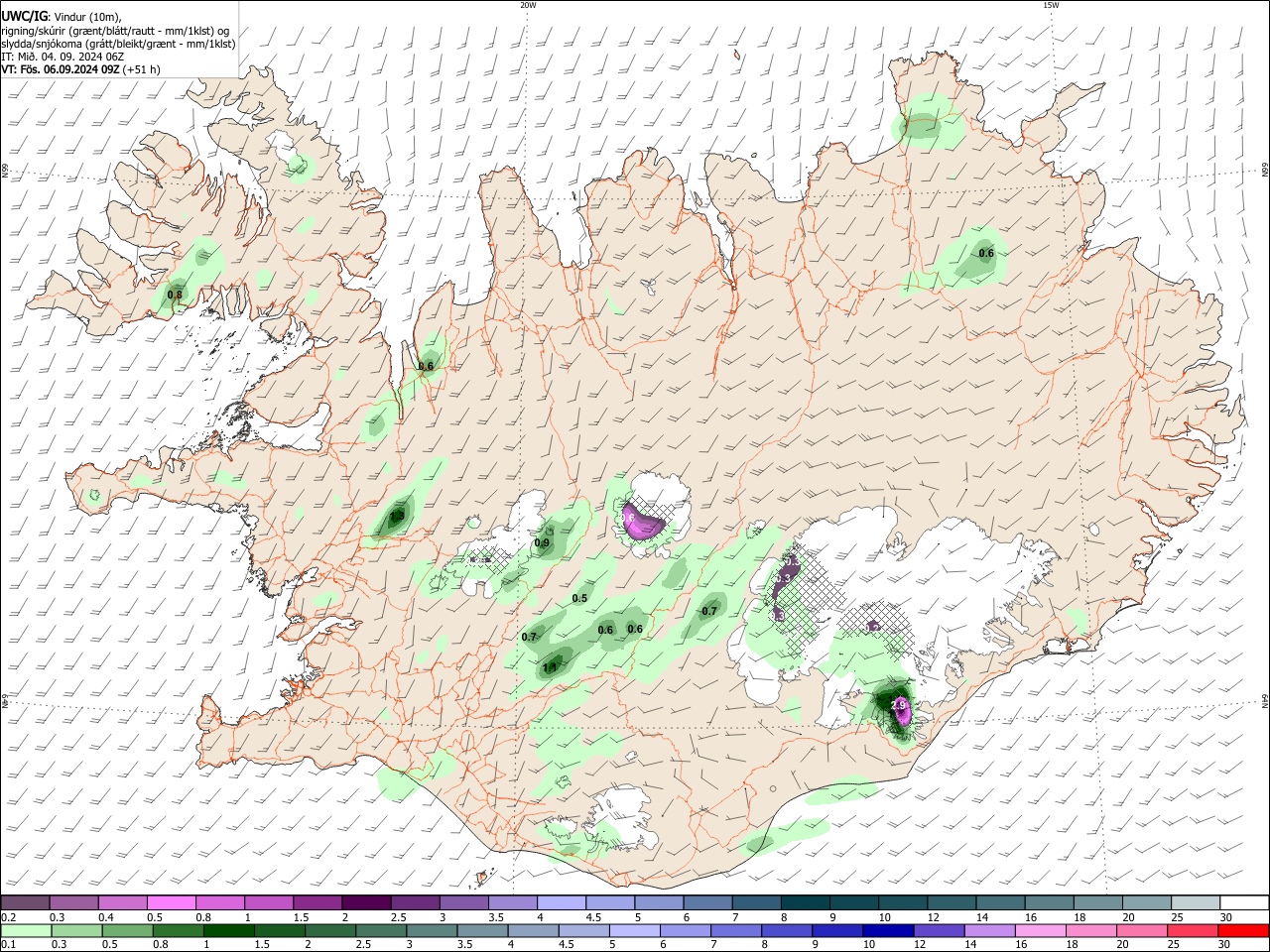Screen dimensions: 1270x952
Task: Click the 'slydda/snjókoma' legend description line
Action: pyautogui.click(x=118, y=44)
